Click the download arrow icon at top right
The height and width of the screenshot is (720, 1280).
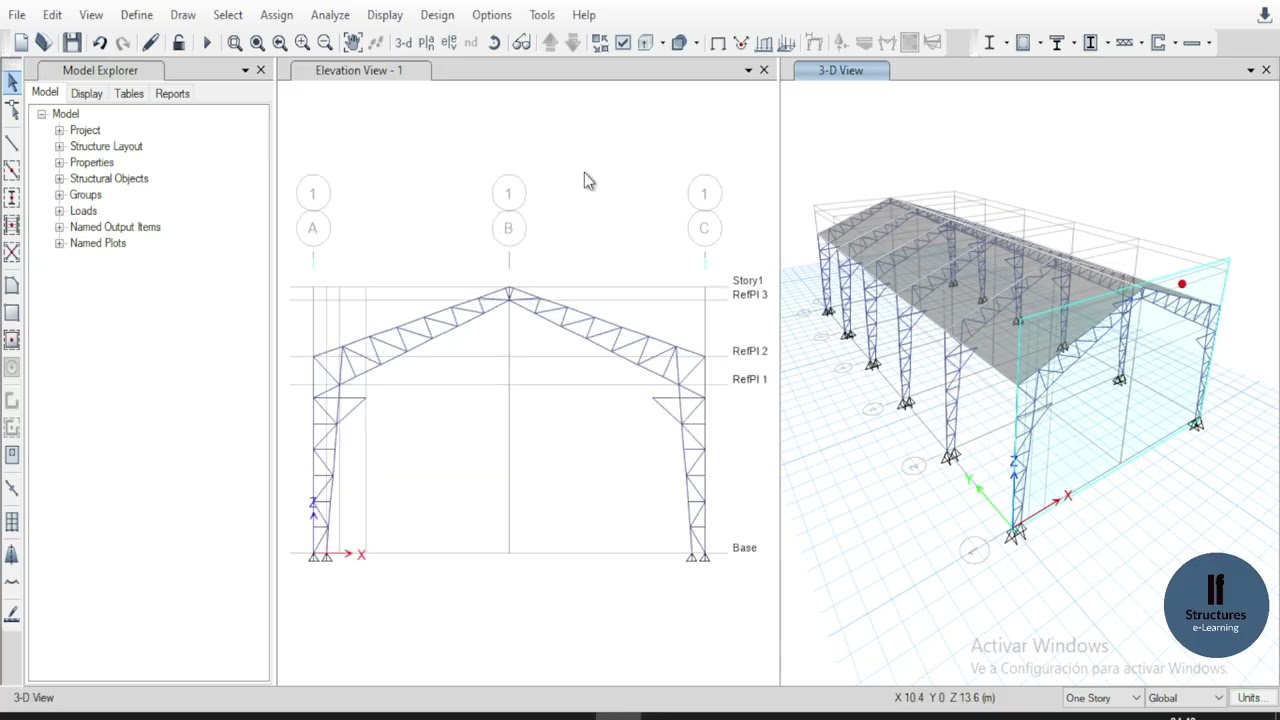click(x=1265, y=15)
